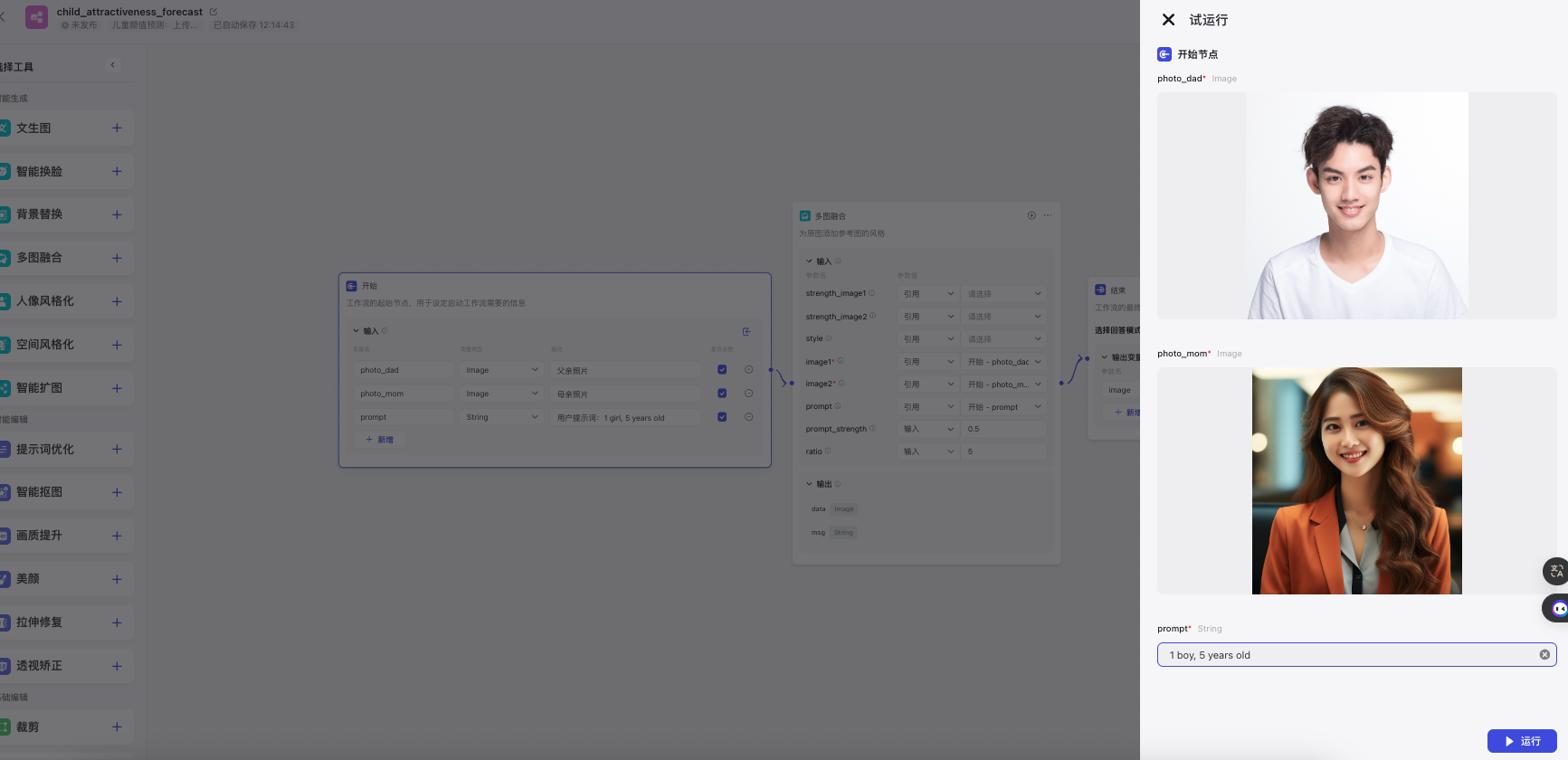Add the 多图融合 tool from sidebar
Viewport: 1568px width, 760px height.
pos(117,258)
